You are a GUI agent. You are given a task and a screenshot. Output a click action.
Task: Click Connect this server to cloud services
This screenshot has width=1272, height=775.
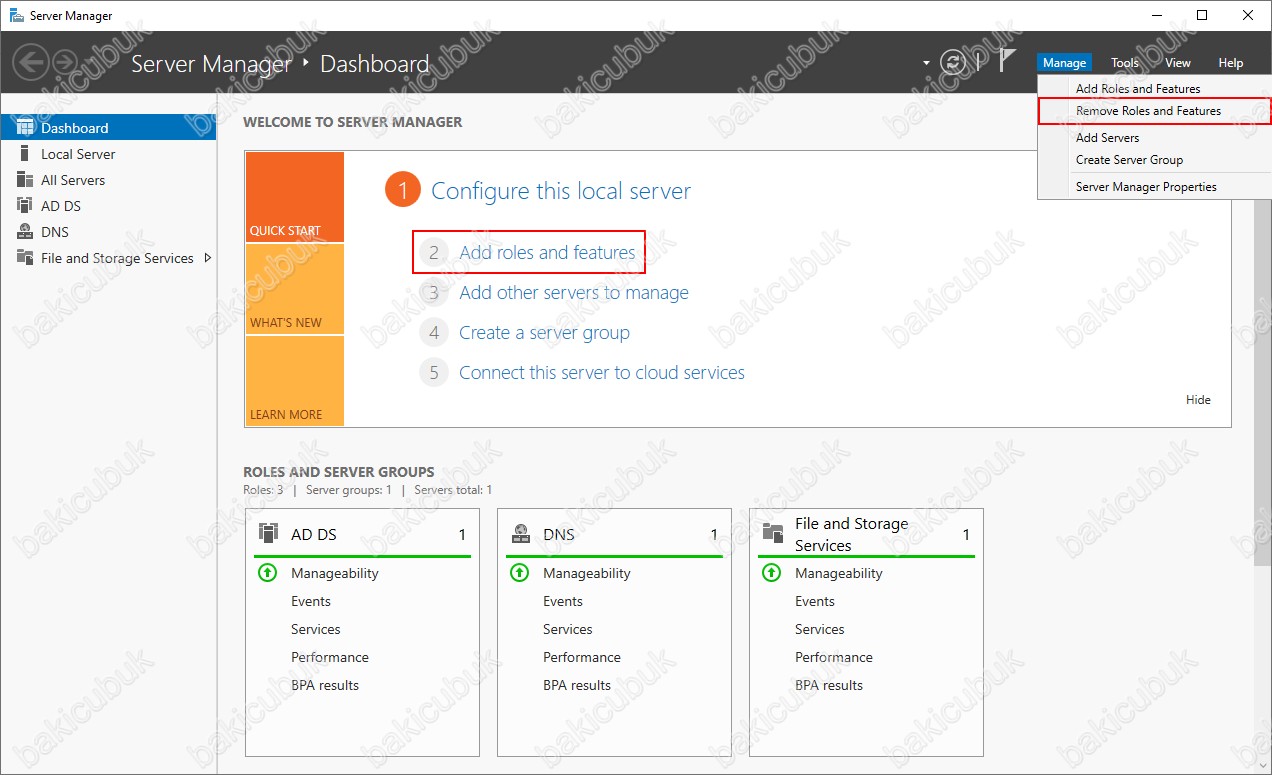point(602,373)
